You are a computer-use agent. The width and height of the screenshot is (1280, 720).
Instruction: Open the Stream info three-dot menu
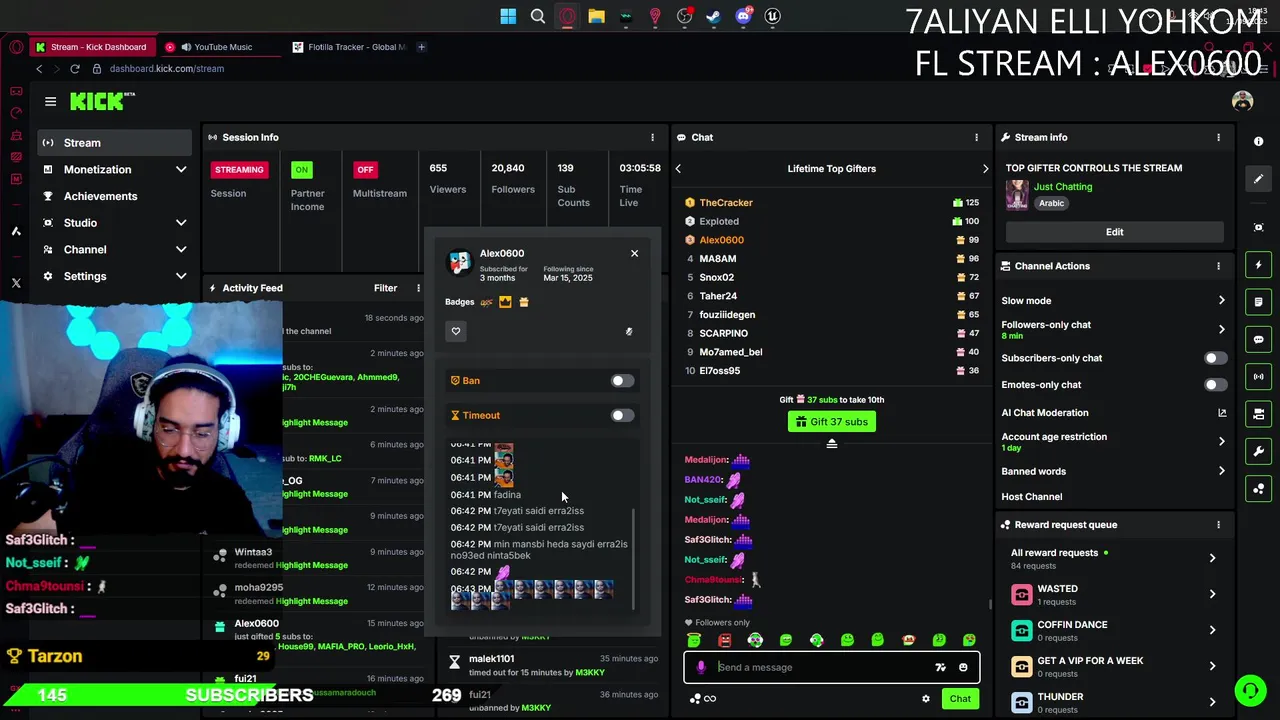(1218, 137)
